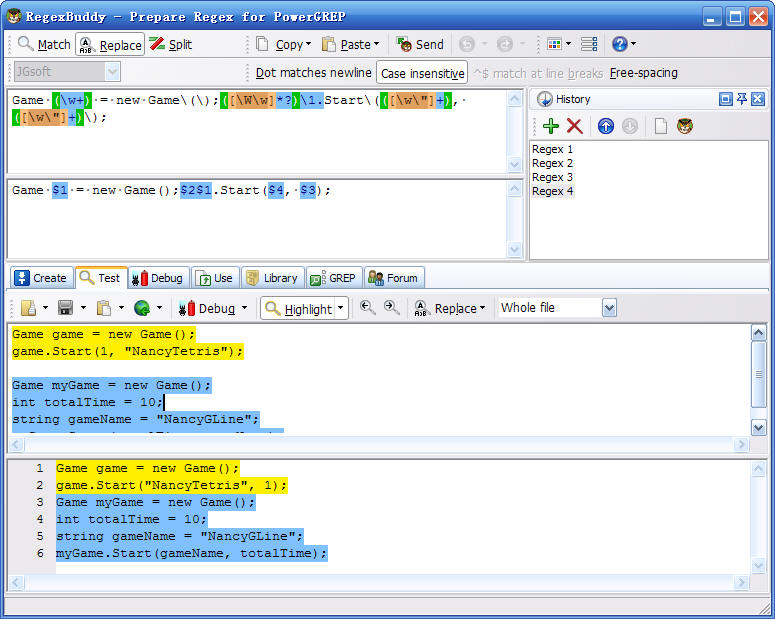Viewport: 775px width, 619px height.
Task: Click the Send button
Action: pos(420,44)
